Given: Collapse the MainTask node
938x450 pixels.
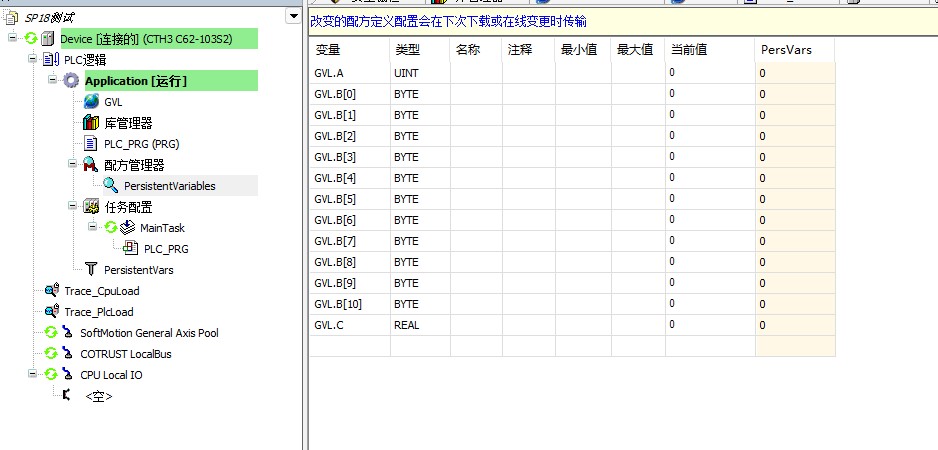Looking at the screenshot, I should tap(92, 226).
